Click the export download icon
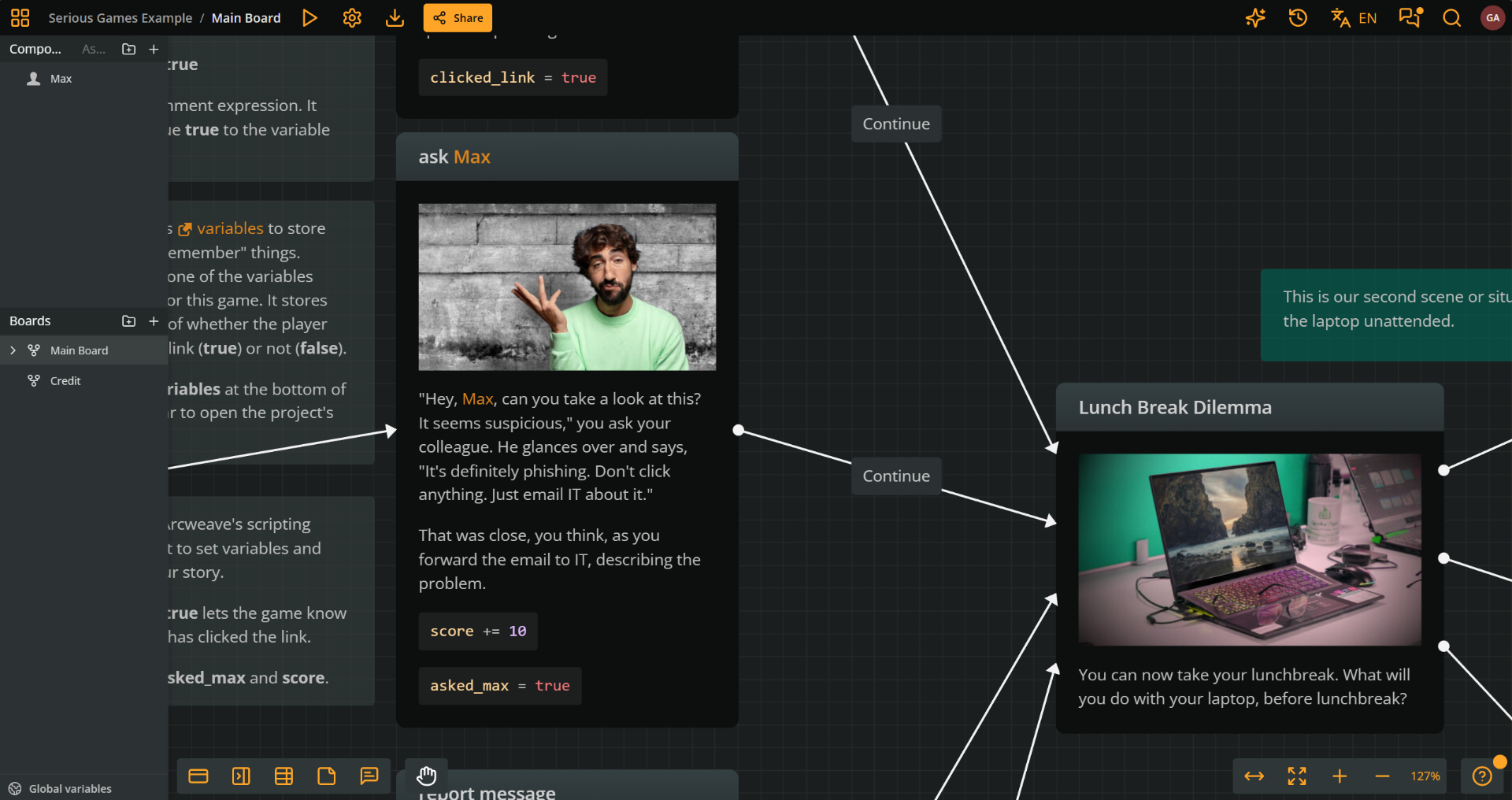 click(395, 18)
